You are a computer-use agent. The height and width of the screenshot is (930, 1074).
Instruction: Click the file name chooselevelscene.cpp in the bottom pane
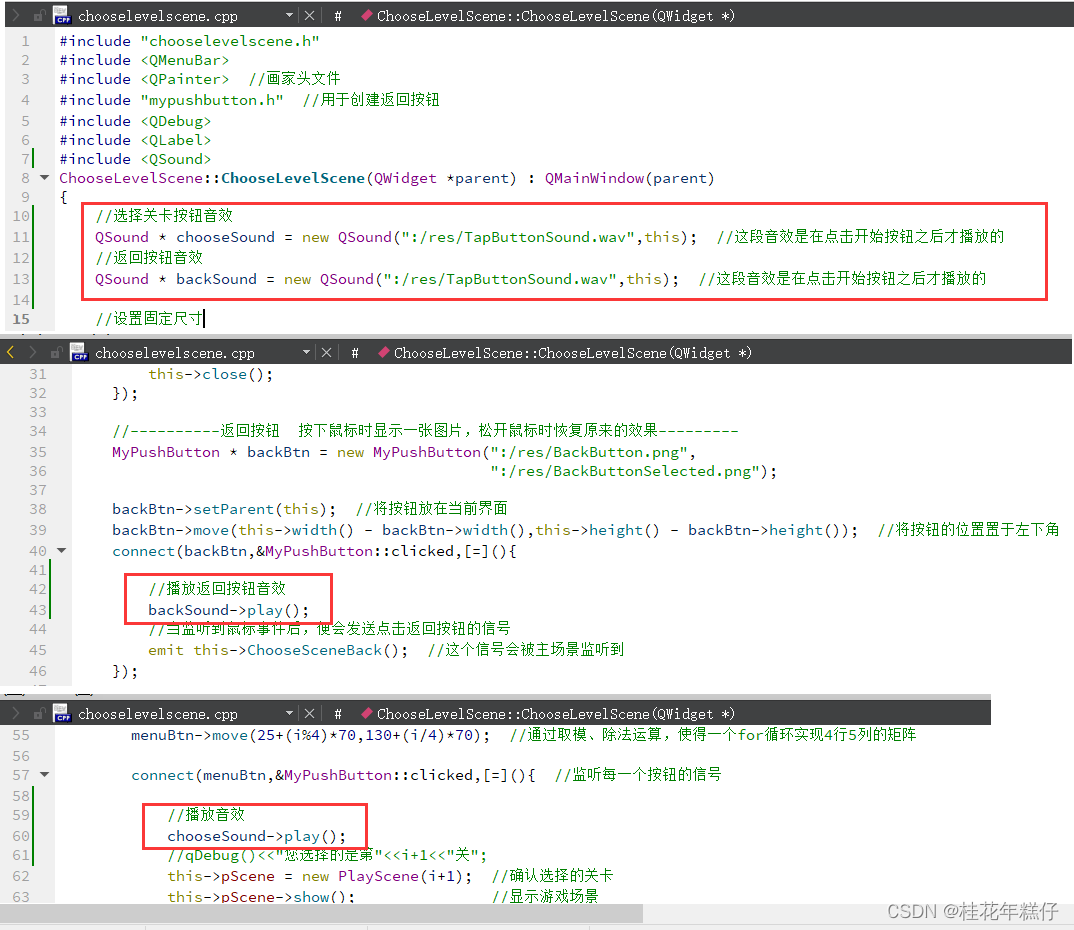point(158,714)
